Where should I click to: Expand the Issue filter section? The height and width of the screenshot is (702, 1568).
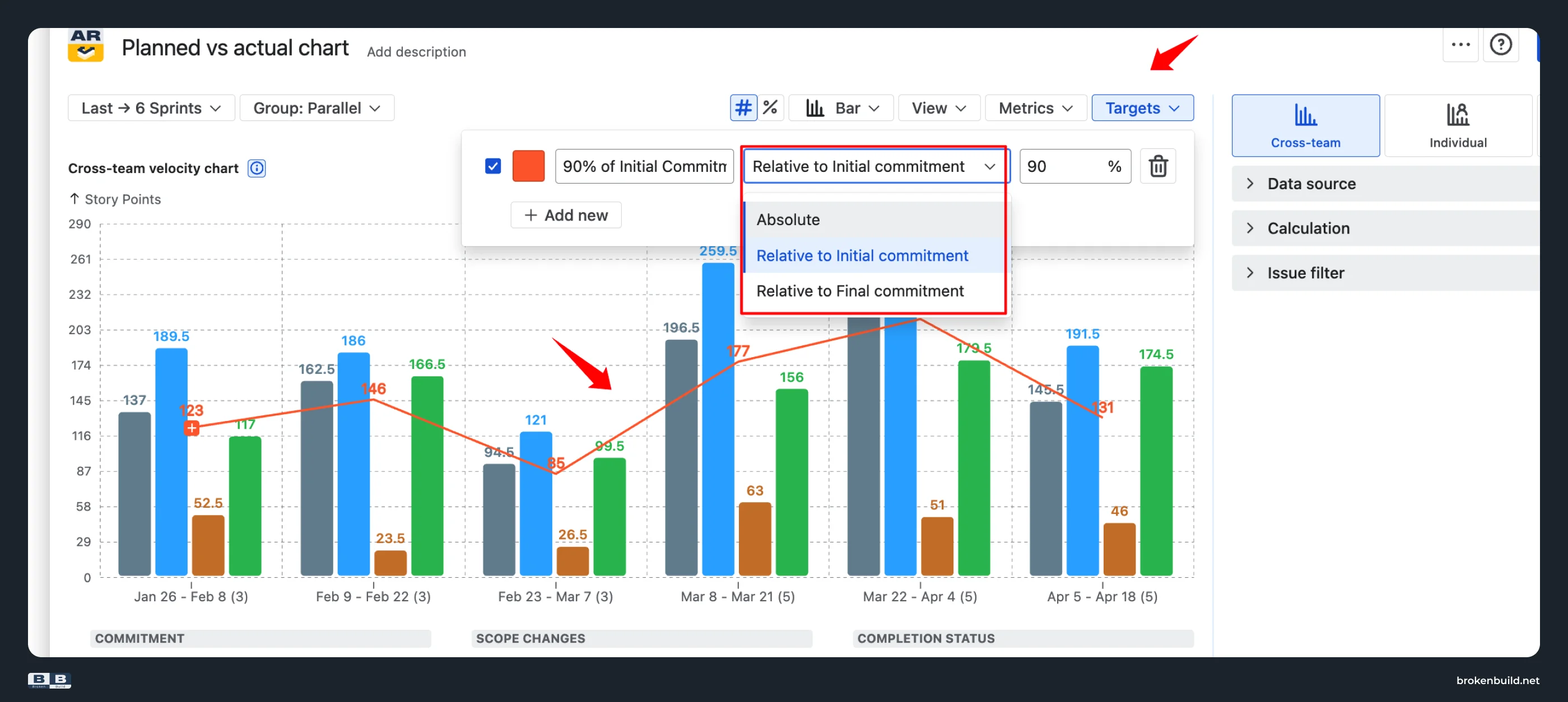click(1385, 273)
